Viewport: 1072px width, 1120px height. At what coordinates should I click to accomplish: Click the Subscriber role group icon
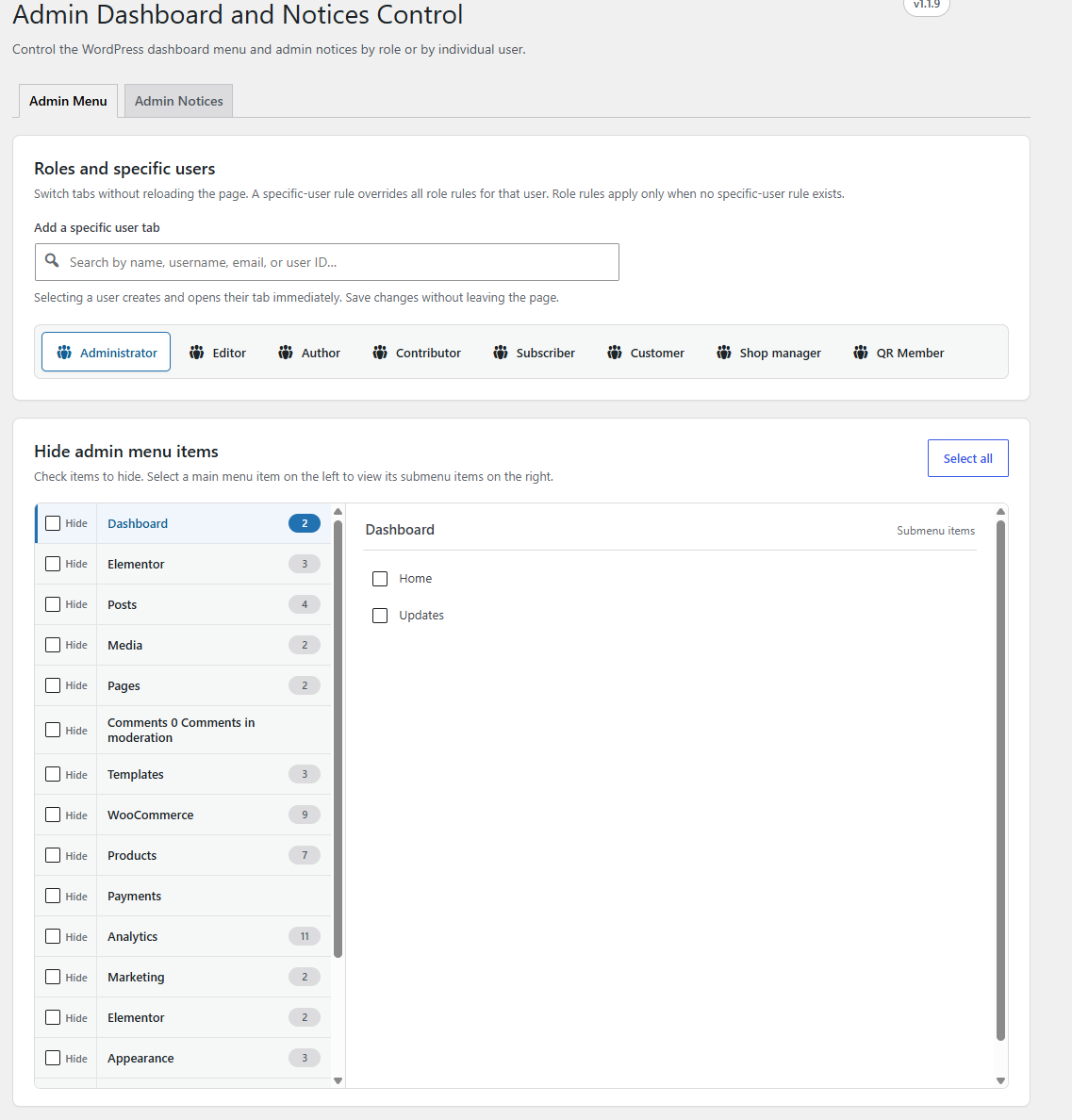point(501,353)
